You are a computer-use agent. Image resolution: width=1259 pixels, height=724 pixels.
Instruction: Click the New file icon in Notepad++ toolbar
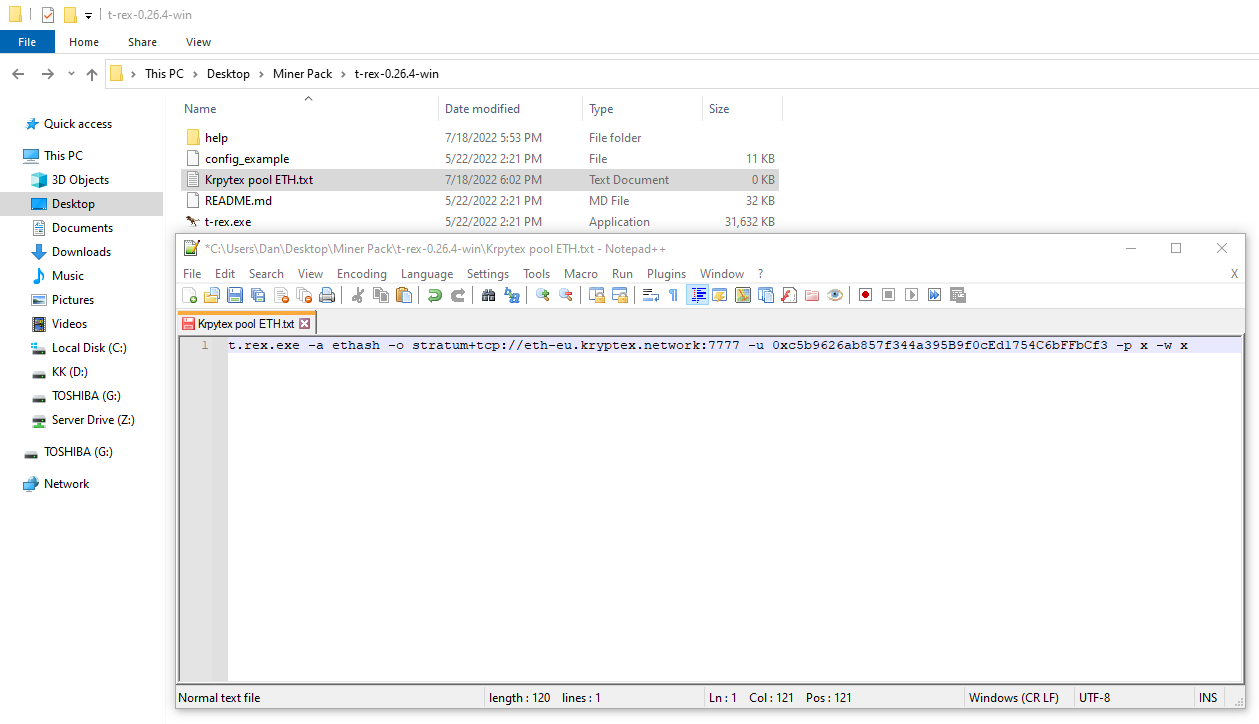click(189, 295)
